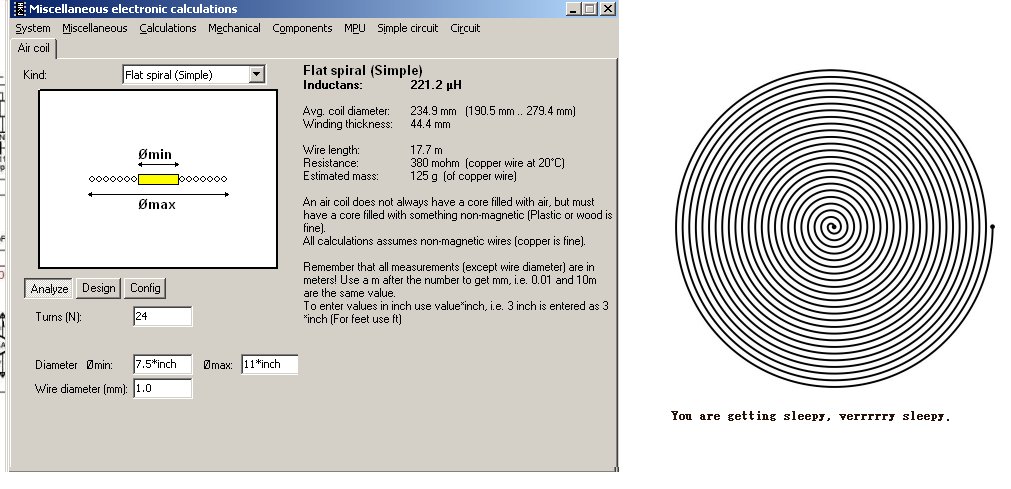Open the Mechanical menu

click(234, 28)
